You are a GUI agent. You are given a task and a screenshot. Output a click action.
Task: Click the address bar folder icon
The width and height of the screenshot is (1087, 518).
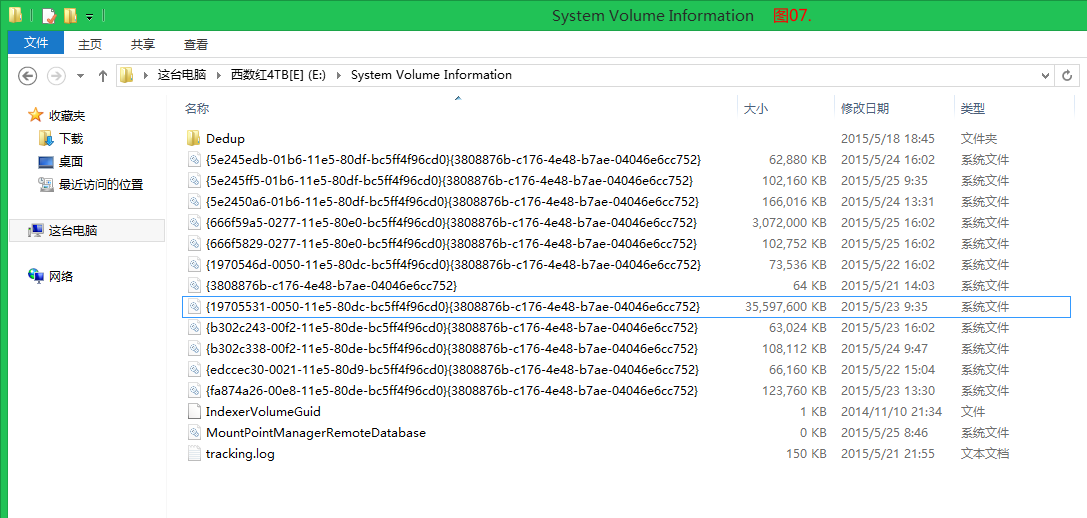point(126,75)
